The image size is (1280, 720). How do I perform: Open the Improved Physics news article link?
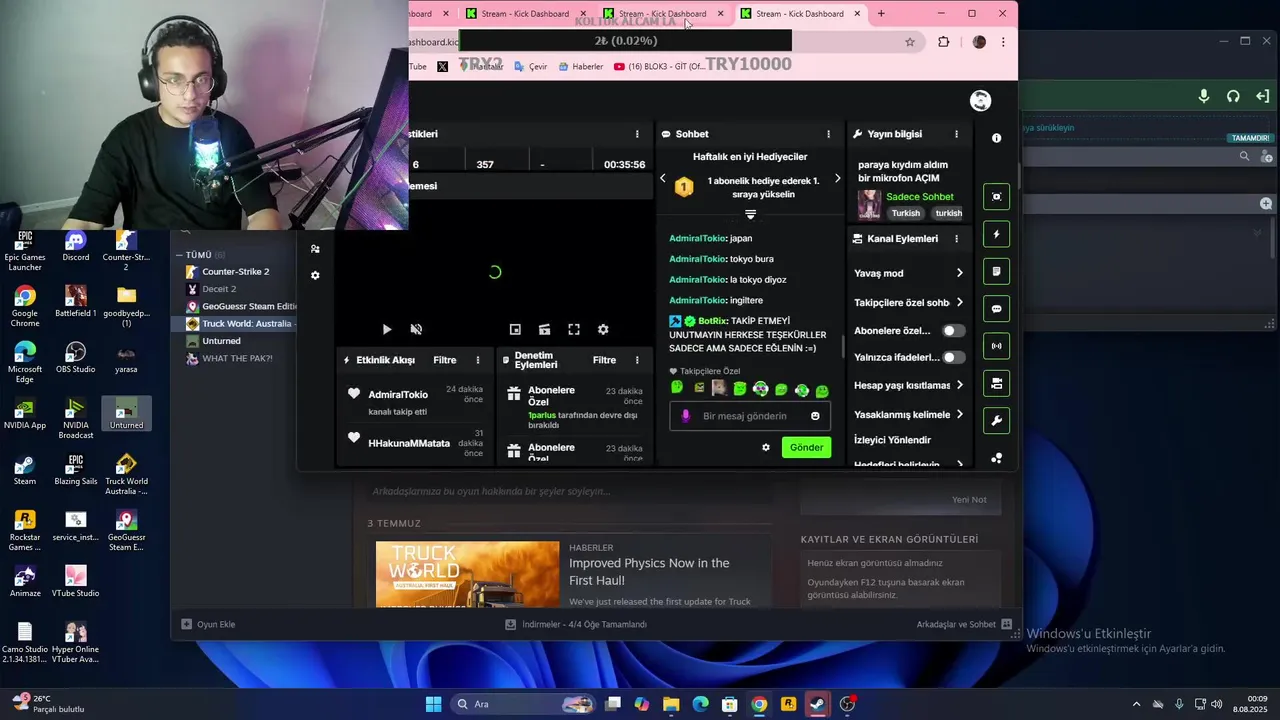[x=649, y=571]
